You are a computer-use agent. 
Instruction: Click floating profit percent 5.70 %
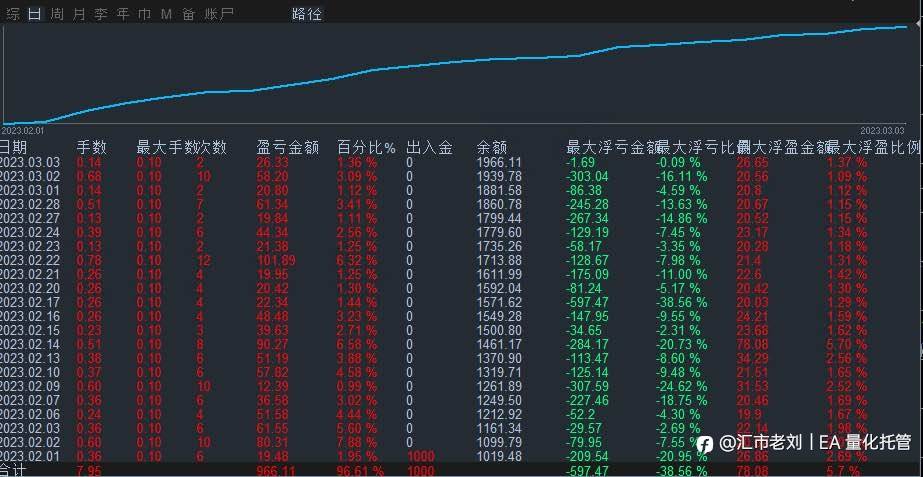846,344
